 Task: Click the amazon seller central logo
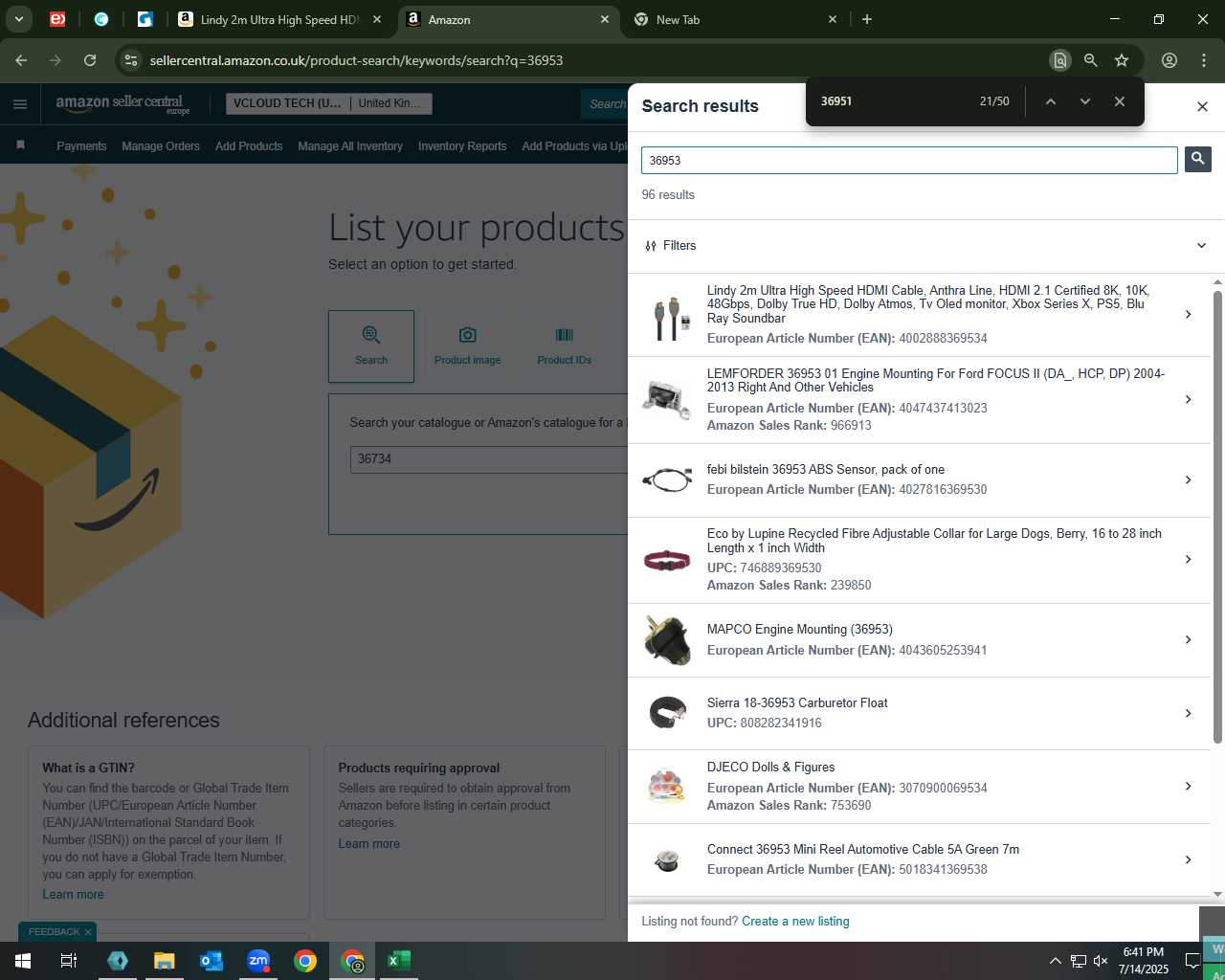pyautogui.click(x=122, y=103)
